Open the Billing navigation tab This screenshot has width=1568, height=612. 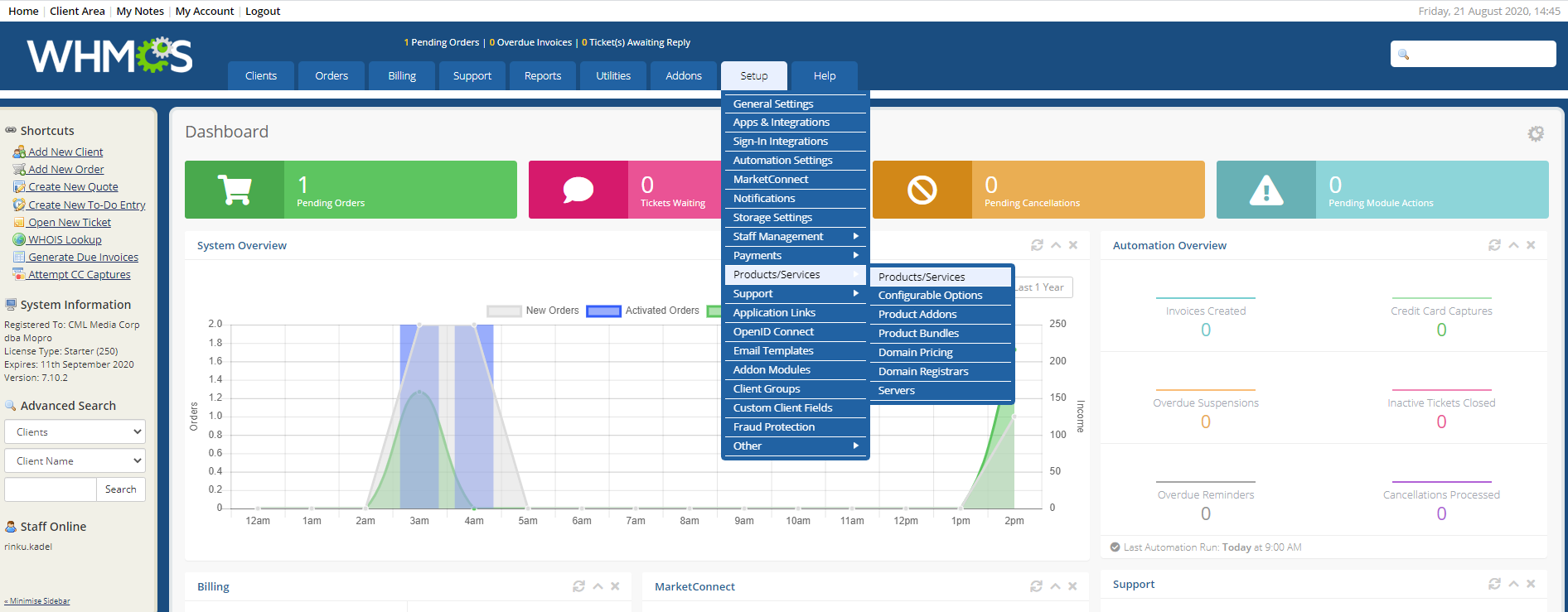pos(402,75)
